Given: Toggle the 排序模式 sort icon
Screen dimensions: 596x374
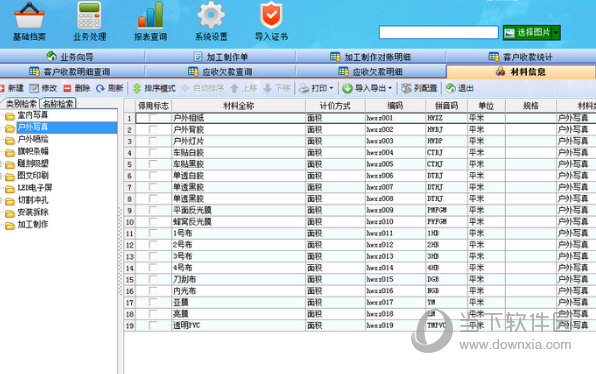Looking at the screenshot, I should [x=137, y=89].
